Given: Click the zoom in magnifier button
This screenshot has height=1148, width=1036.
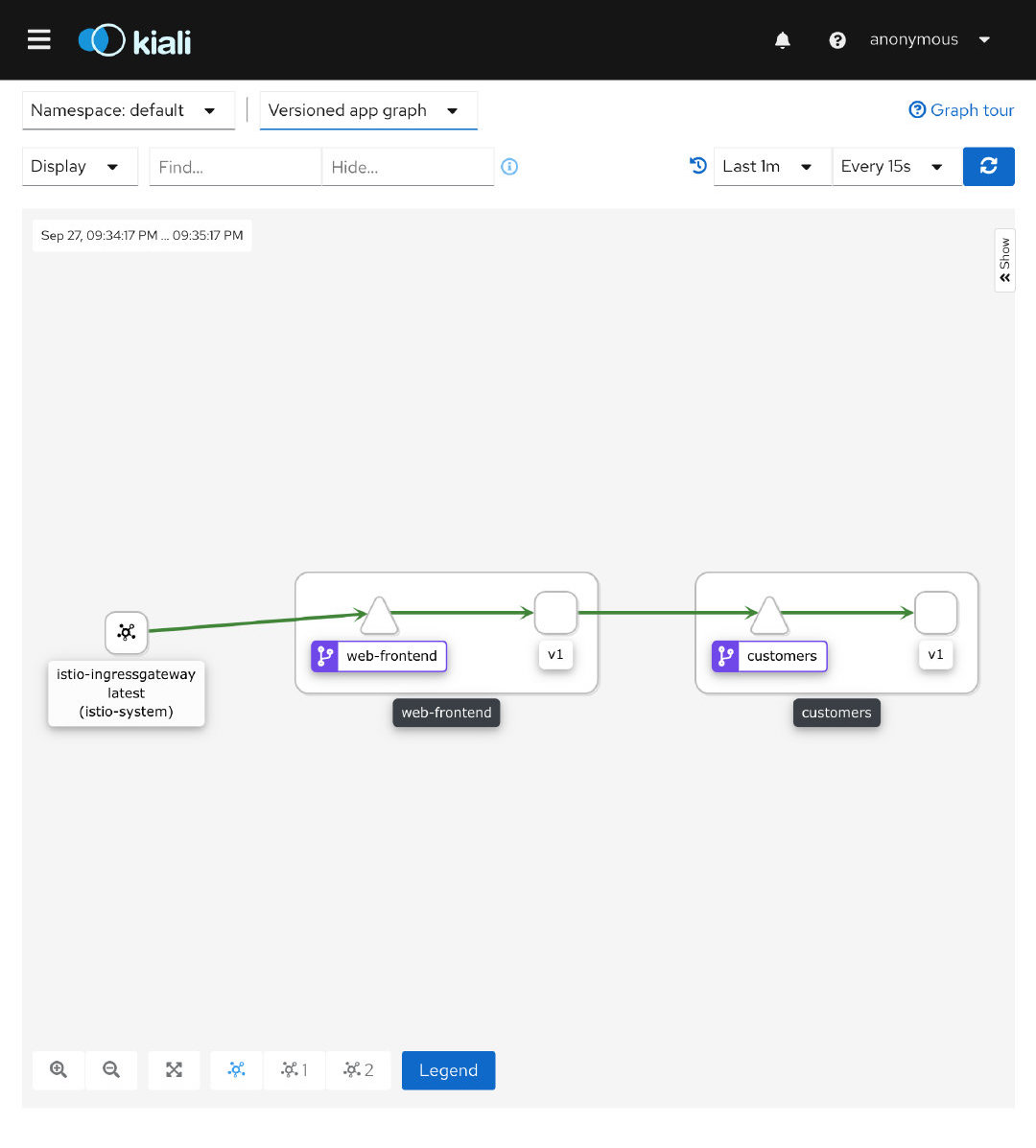Looking at the screenshot, I should [x=59, y=1070].
